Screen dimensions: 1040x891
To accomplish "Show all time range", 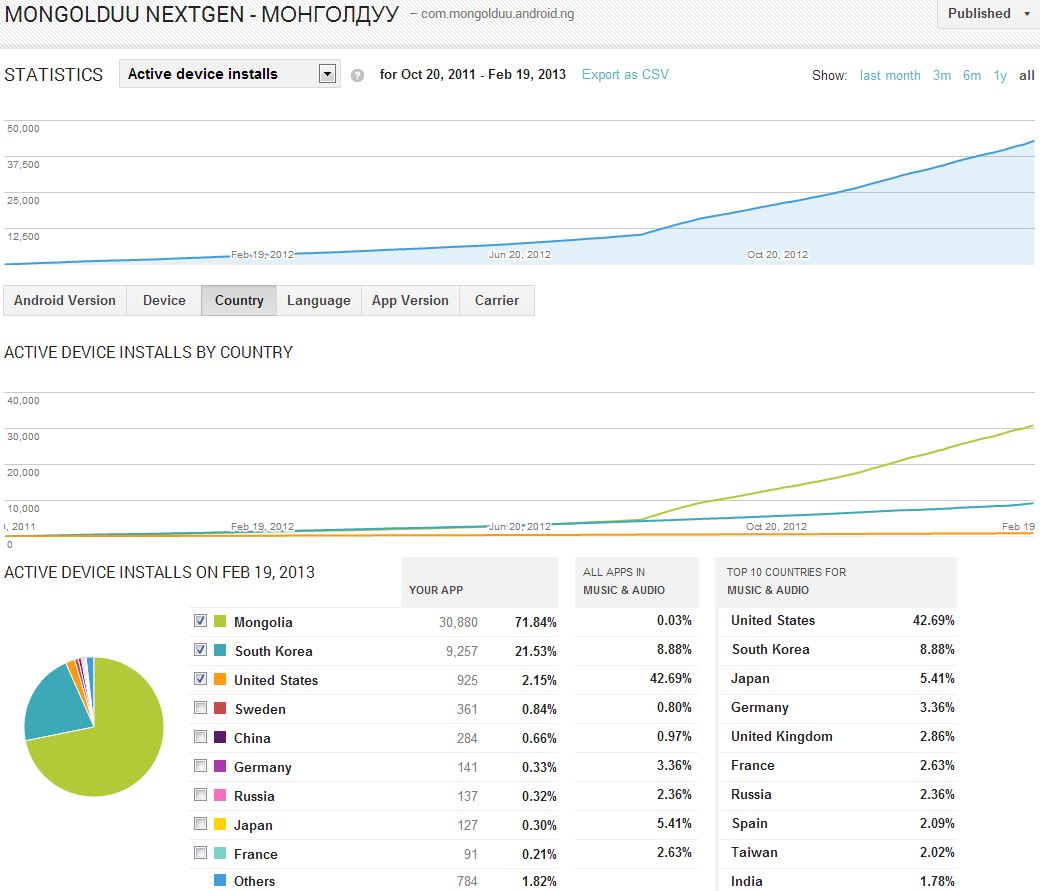I will pyautogui.click(x=1026, y=75).
